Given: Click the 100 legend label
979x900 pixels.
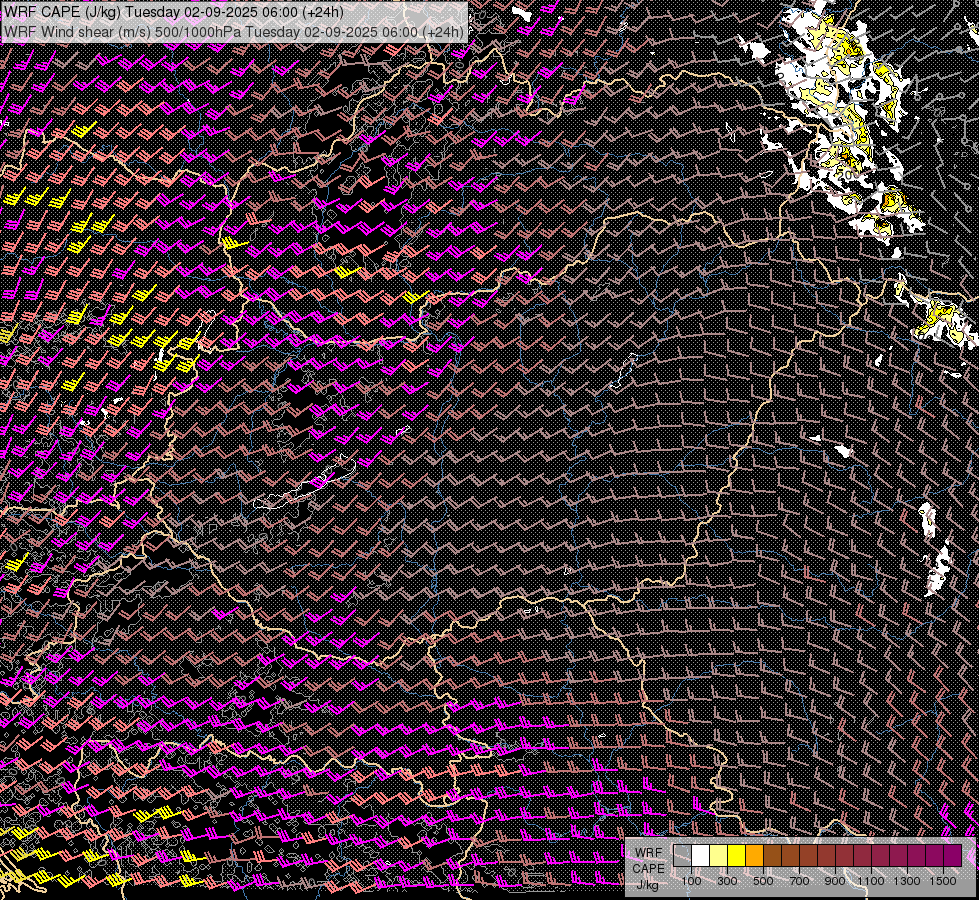Looking at the screenshot, I should tap(691, 881).
